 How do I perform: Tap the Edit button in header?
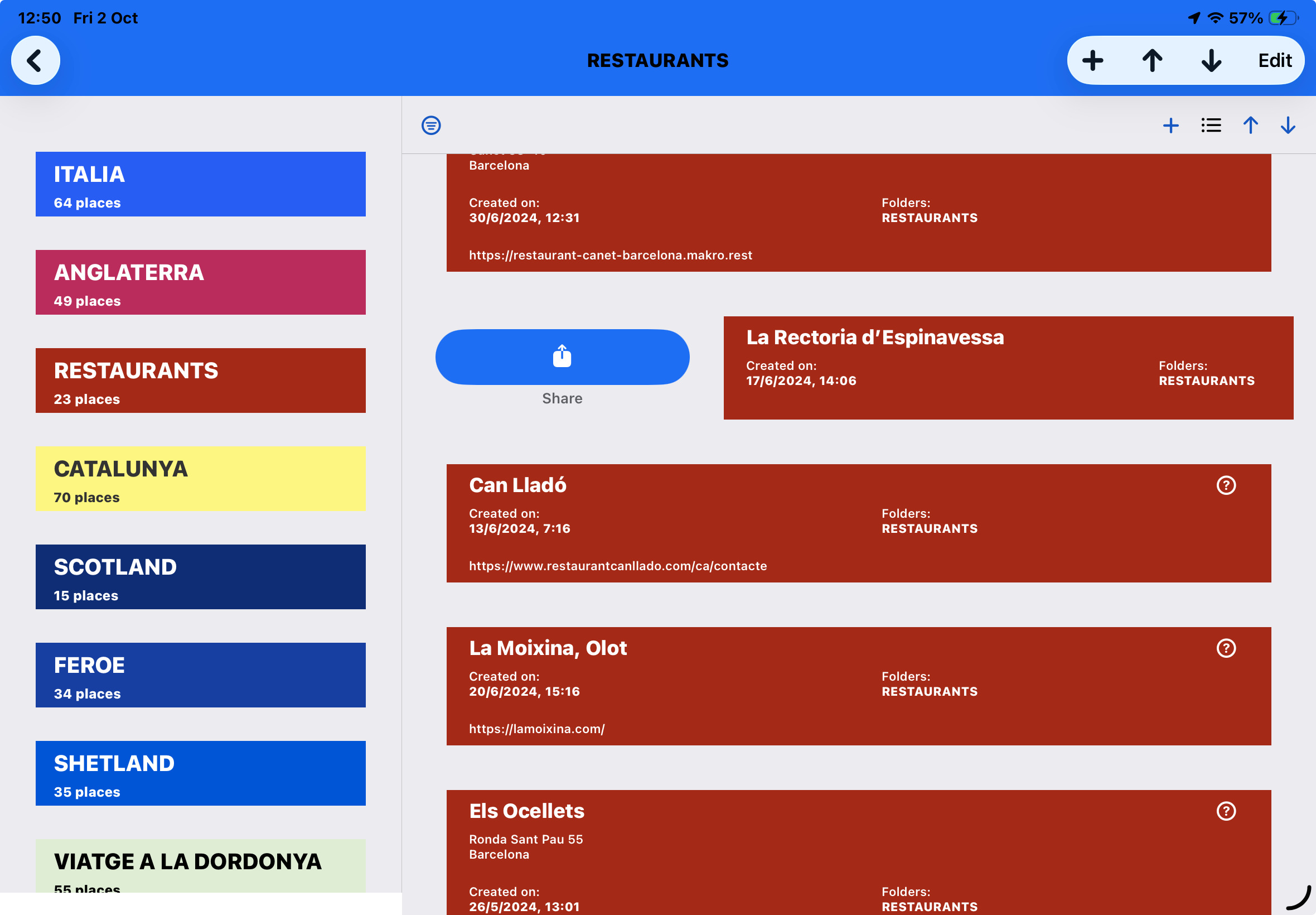click(1275, 60)
